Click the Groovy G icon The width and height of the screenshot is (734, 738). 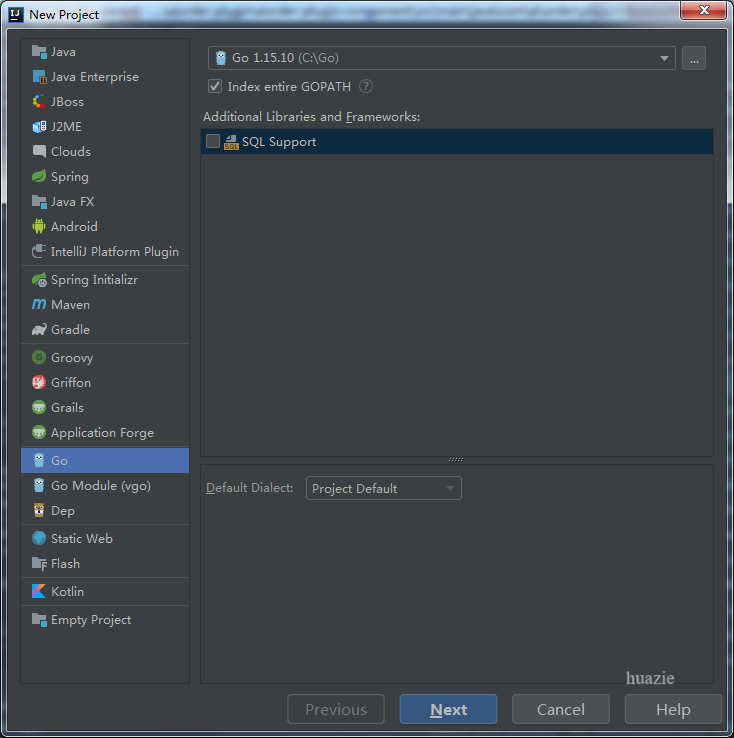[39, 358]
